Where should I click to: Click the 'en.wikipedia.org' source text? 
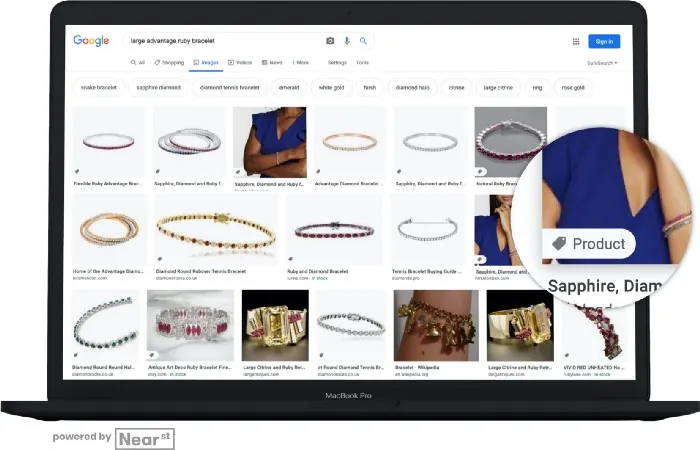pos(410,374)
